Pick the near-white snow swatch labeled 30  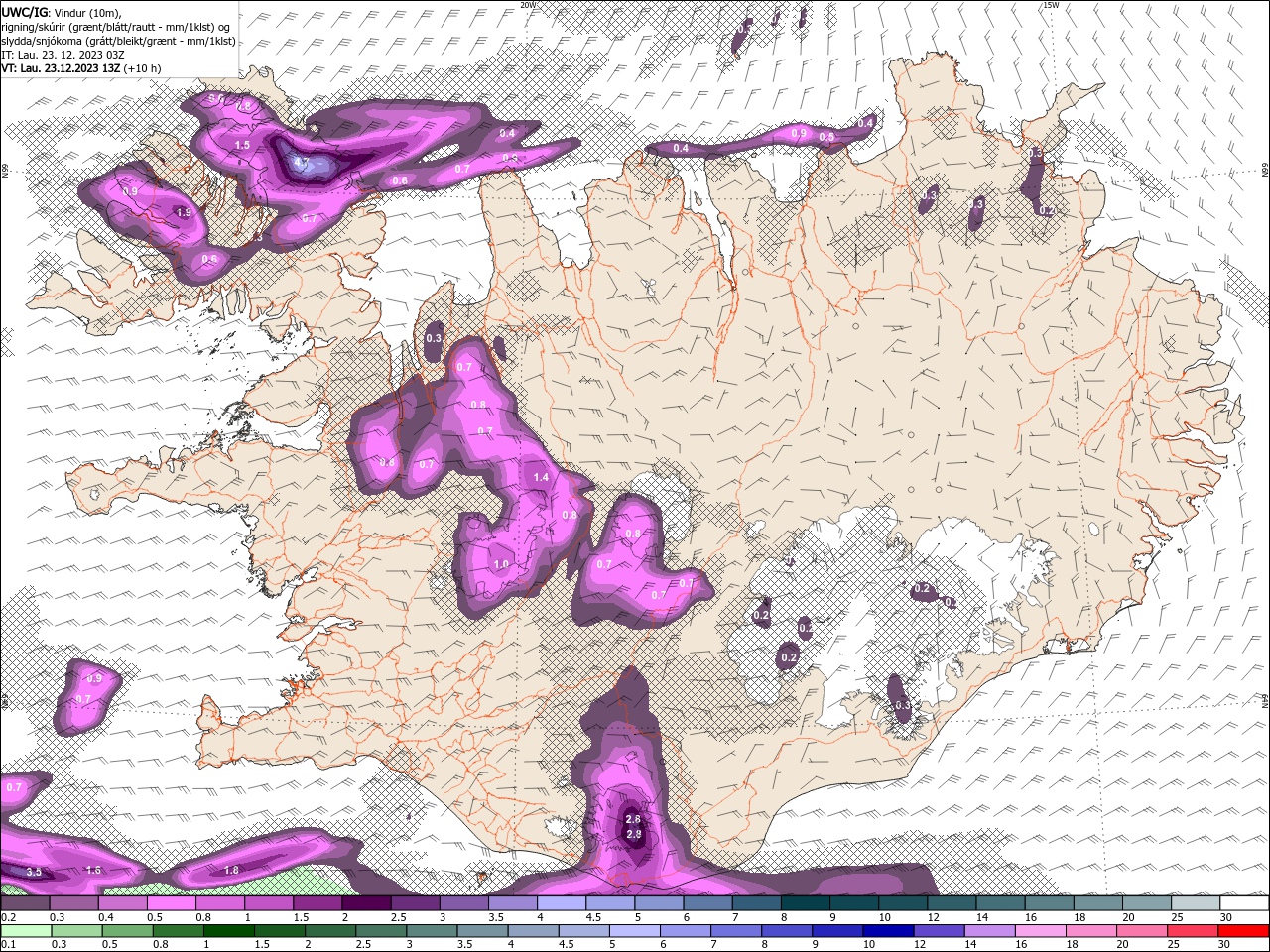(1244, 903)
